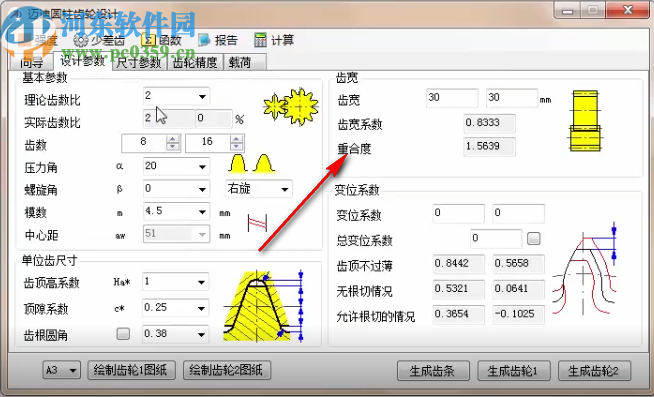Image resolution: width=654 pixels, height=397 pixels.
Task: Open the 少差齿 gear tool
Action: (x=99, y=40)
